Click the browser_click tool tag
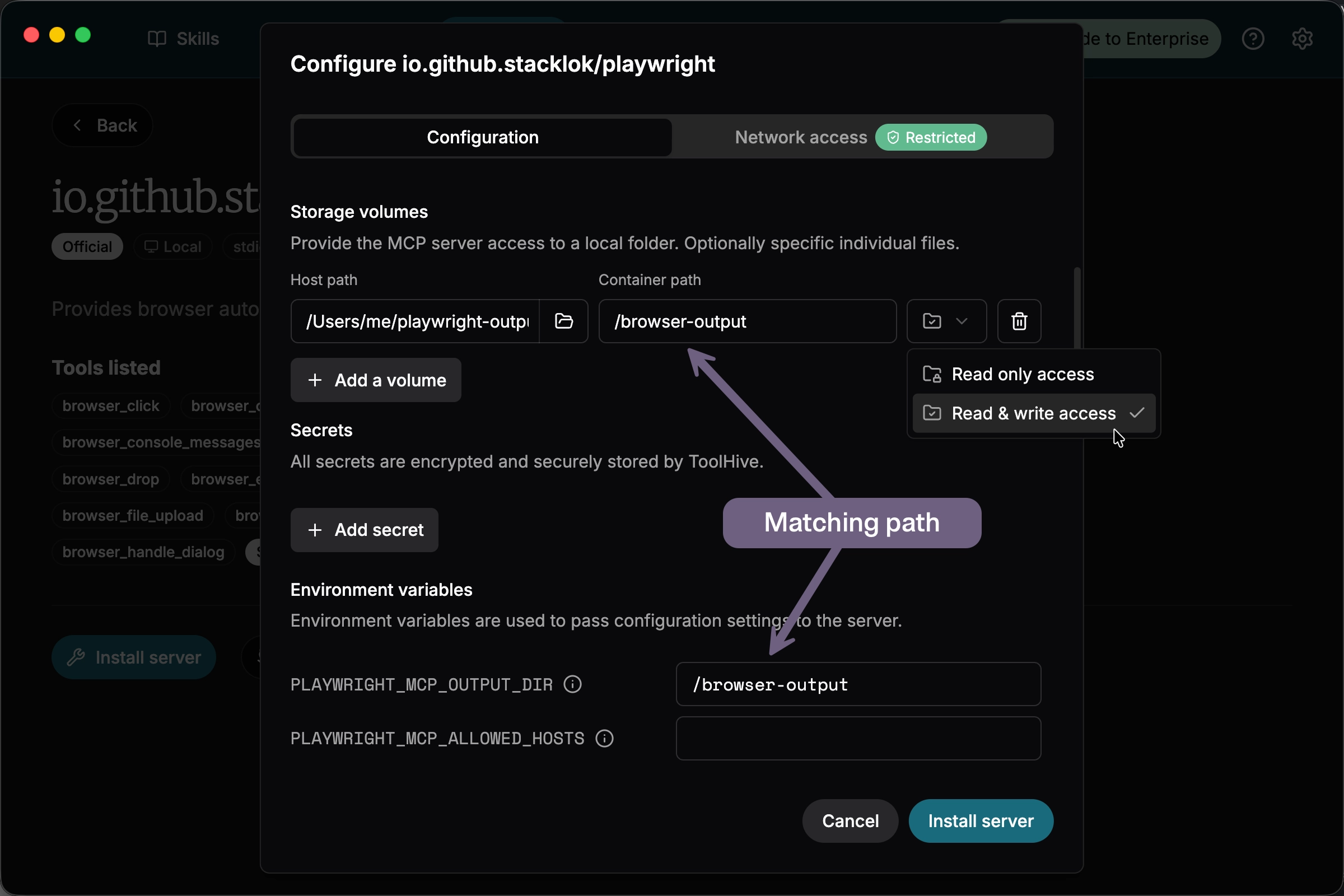Image resolution: width=1344 pixels, height=896 pixels. pyautogui.click(x=111, y=405)
